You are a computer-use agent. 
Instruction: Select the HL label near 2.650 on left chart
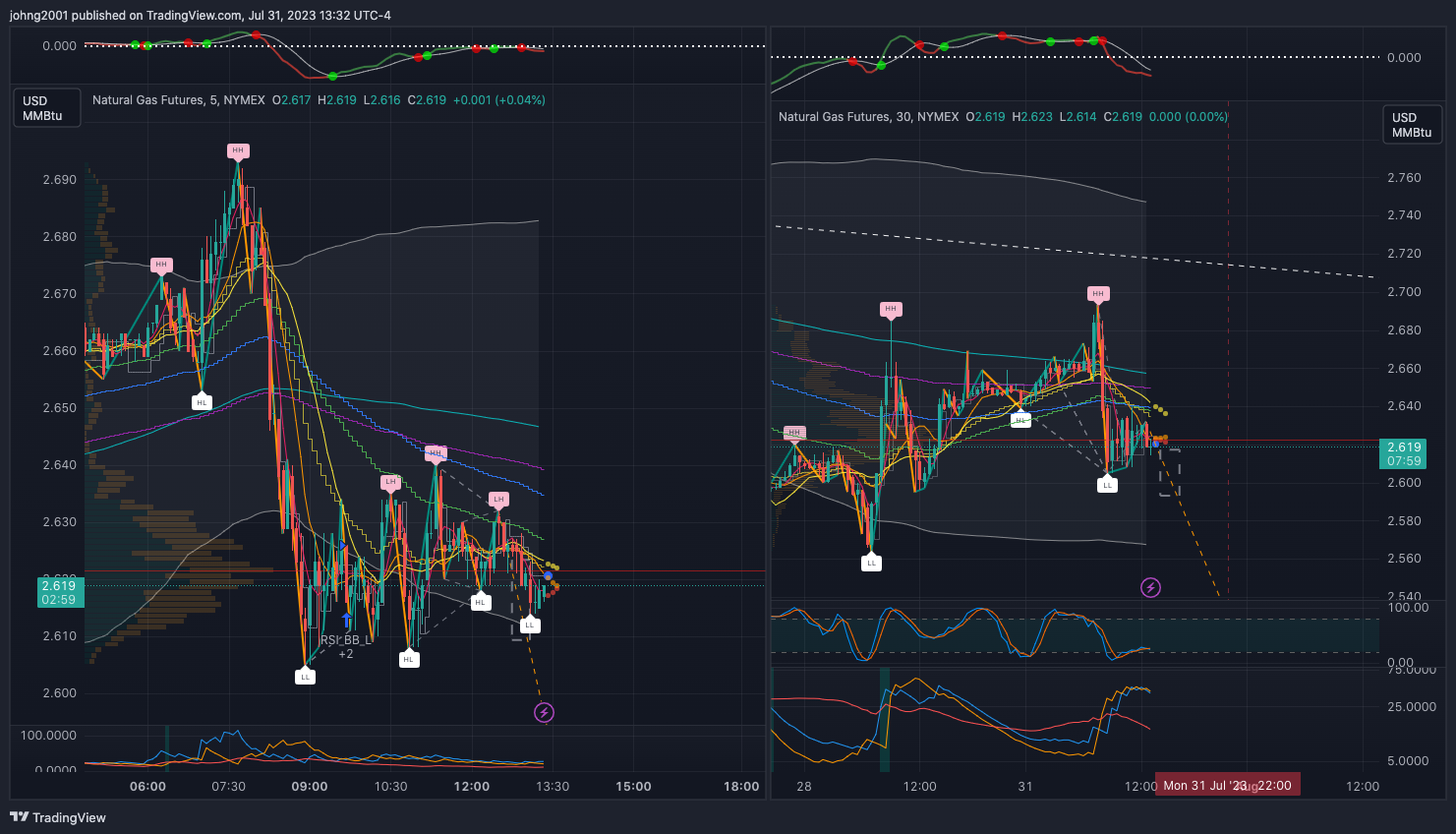point(202,402)
